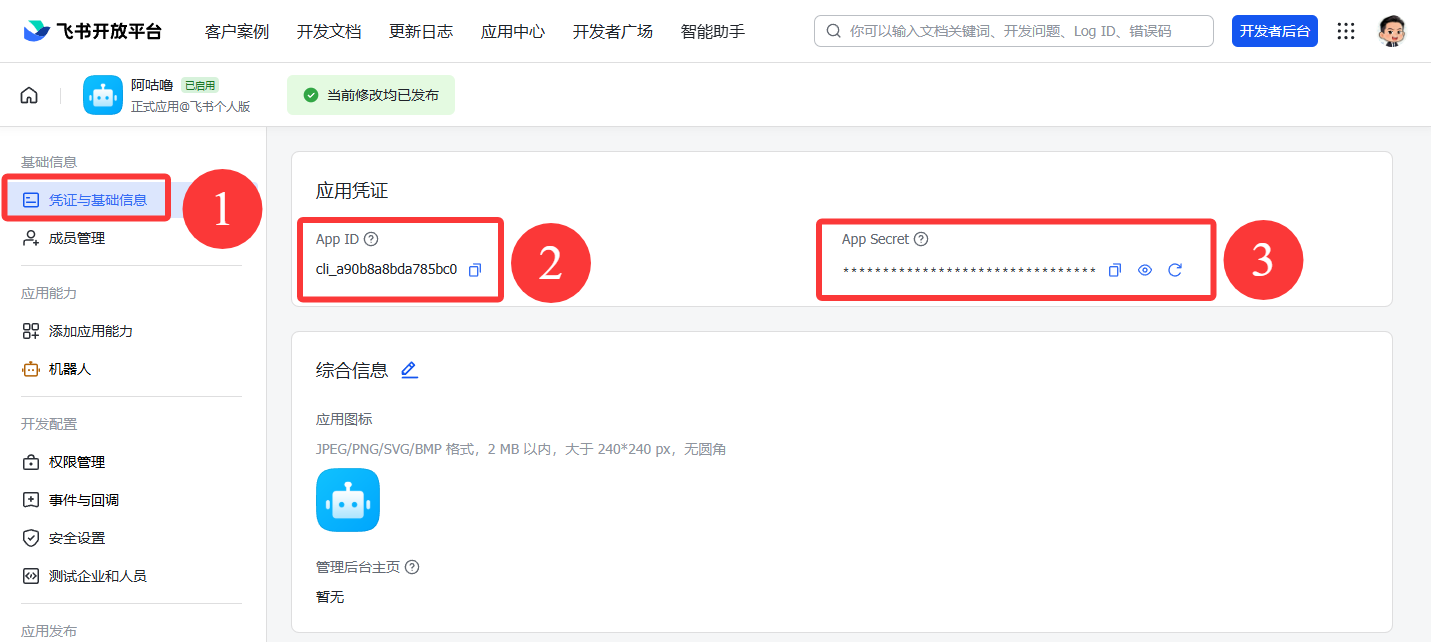
Task: Select 添加应用能力 in the sidebar
Action: coord(90,331)
